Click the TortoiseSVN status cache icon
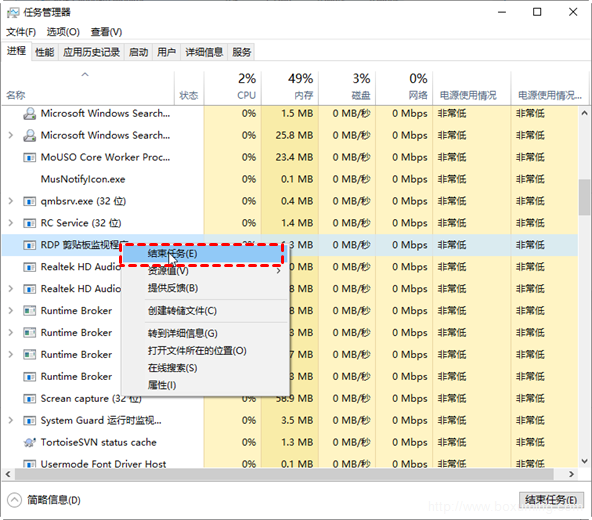The image size is (592, 520). [x=29, y=442]
